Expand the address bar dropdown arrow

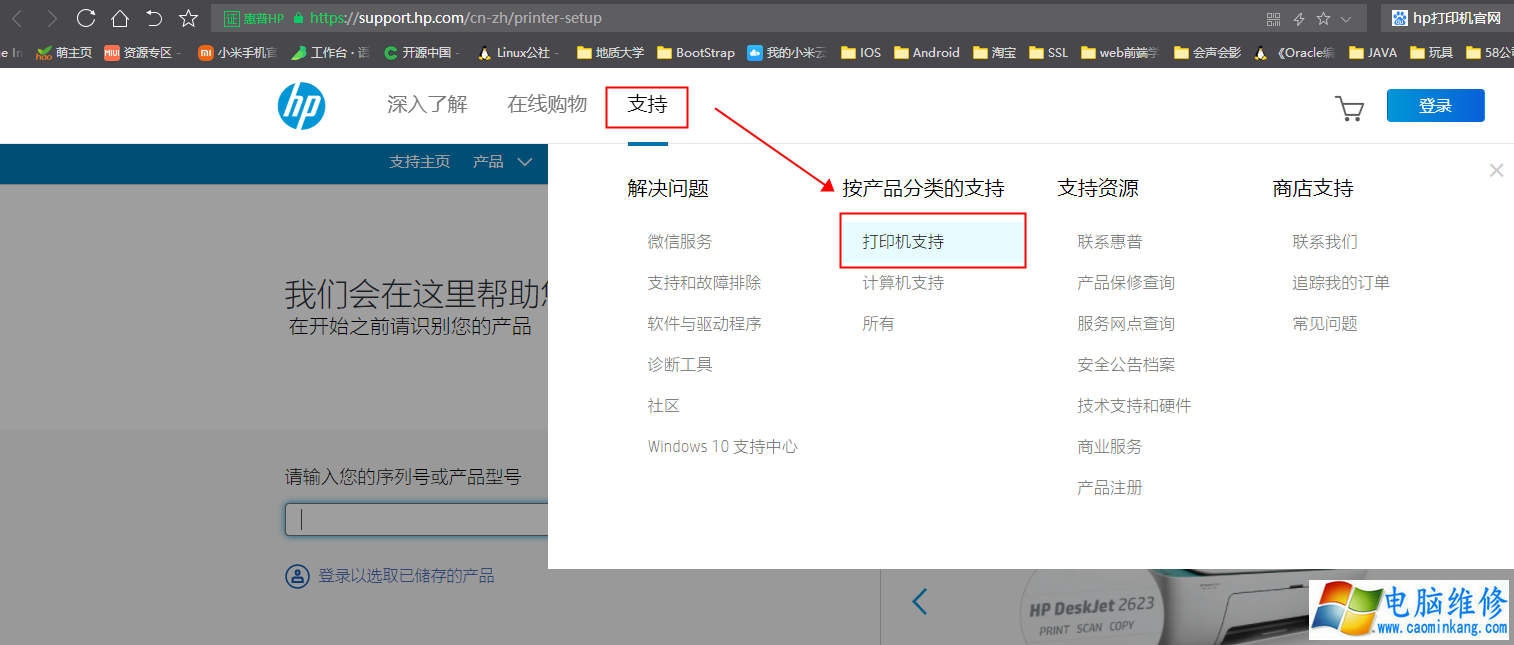(1346, 19)
